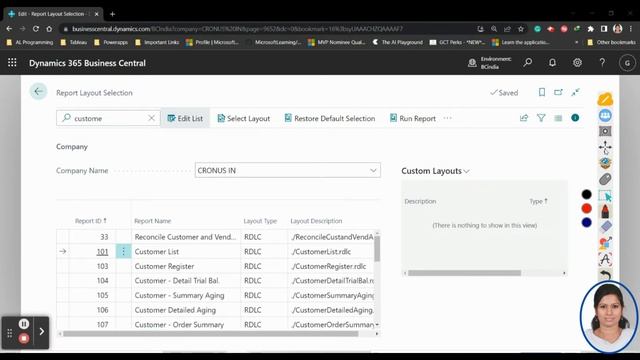This screenshot has height=360, width=640.
Task: Select the cursor pointer annotation tool
Action: [x=605, y=196]
